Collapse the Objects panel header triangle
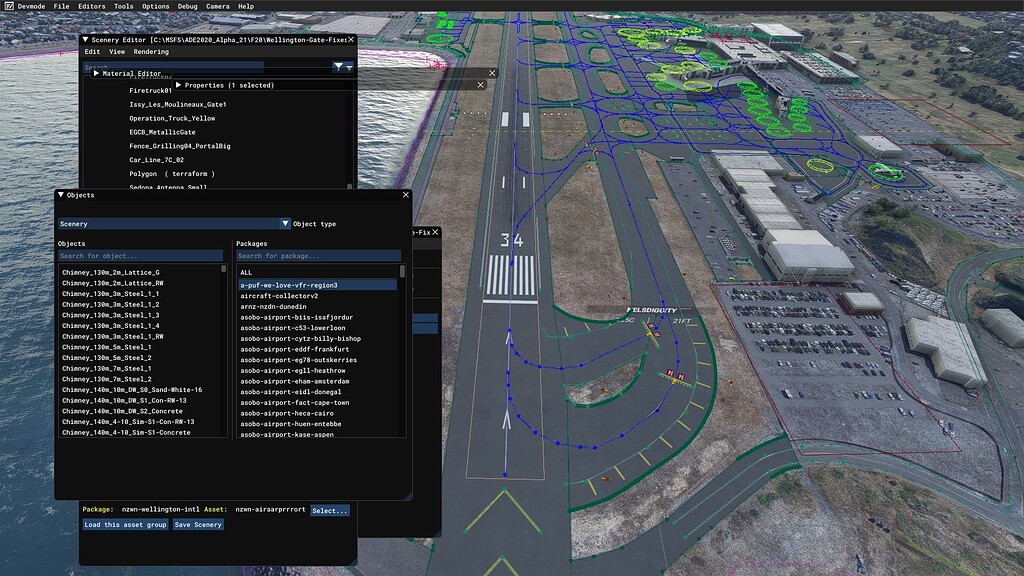The width and height of the screenshot is (1024, 576). point(63,195)
